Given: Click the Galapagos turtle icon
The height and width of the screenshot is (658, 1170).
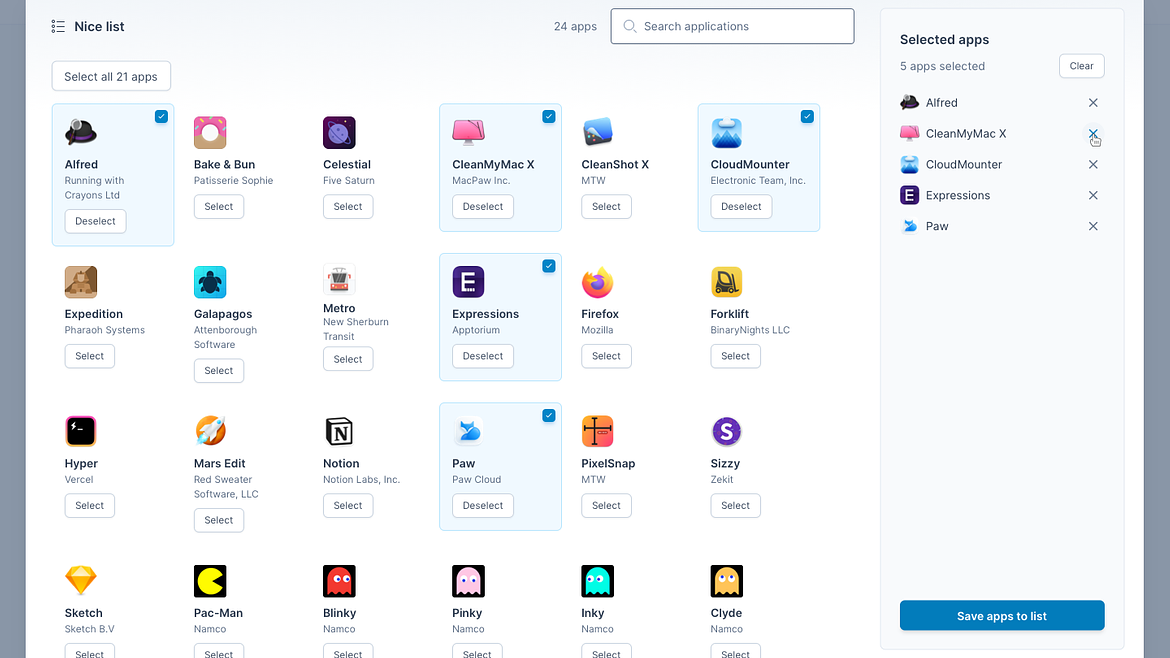Looking at the screenshot, I should [x=210, y=282].
